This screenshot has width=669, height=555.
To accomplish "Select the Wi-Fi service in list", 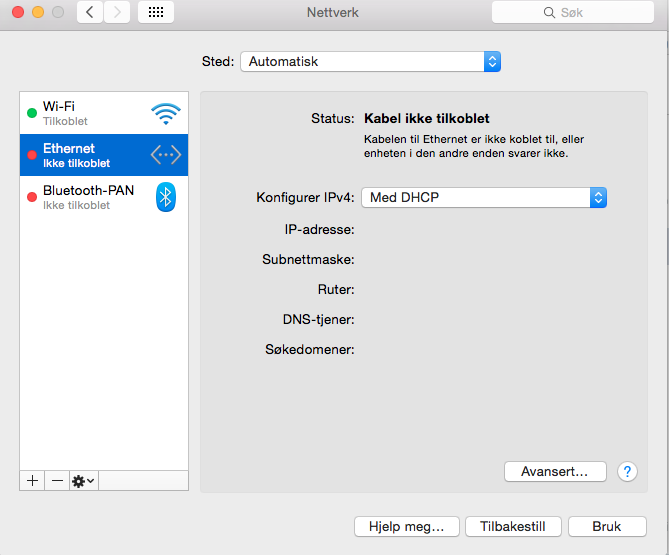I will [104, 113].
